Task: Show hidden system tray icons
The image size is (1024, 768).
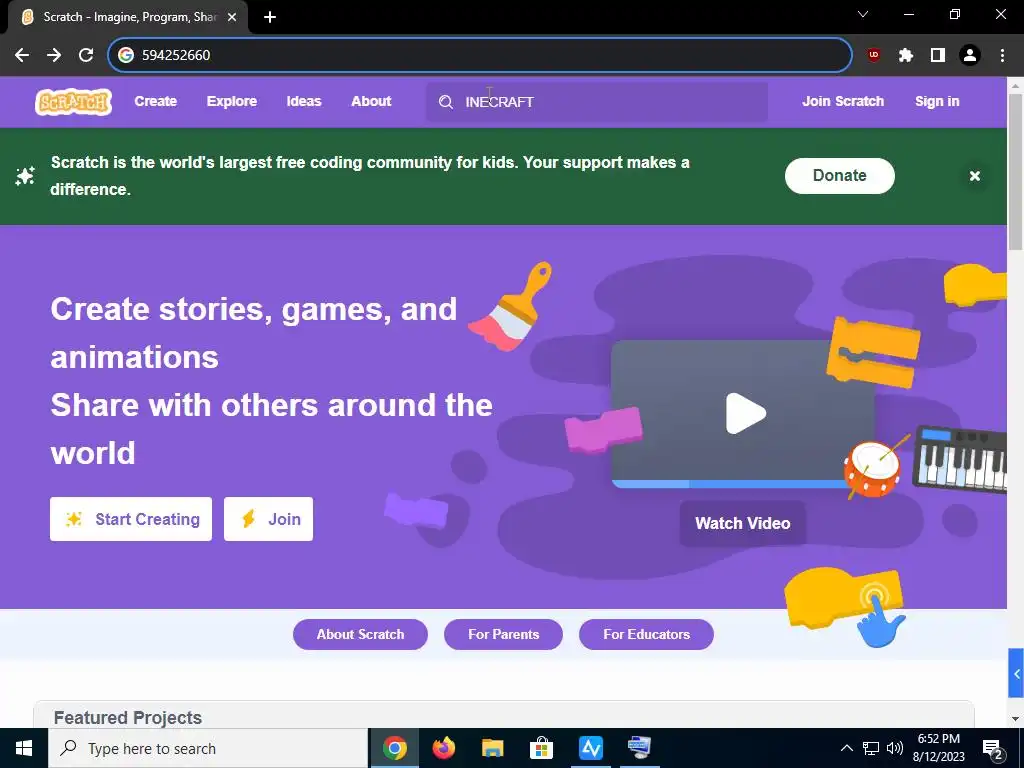Action: 846,748
